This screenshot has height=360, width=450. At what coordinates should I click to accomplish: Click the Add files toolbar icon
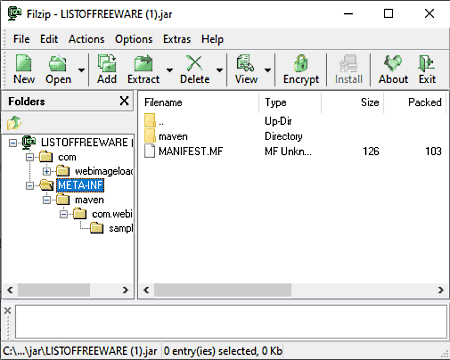click(x=107, y=63)
